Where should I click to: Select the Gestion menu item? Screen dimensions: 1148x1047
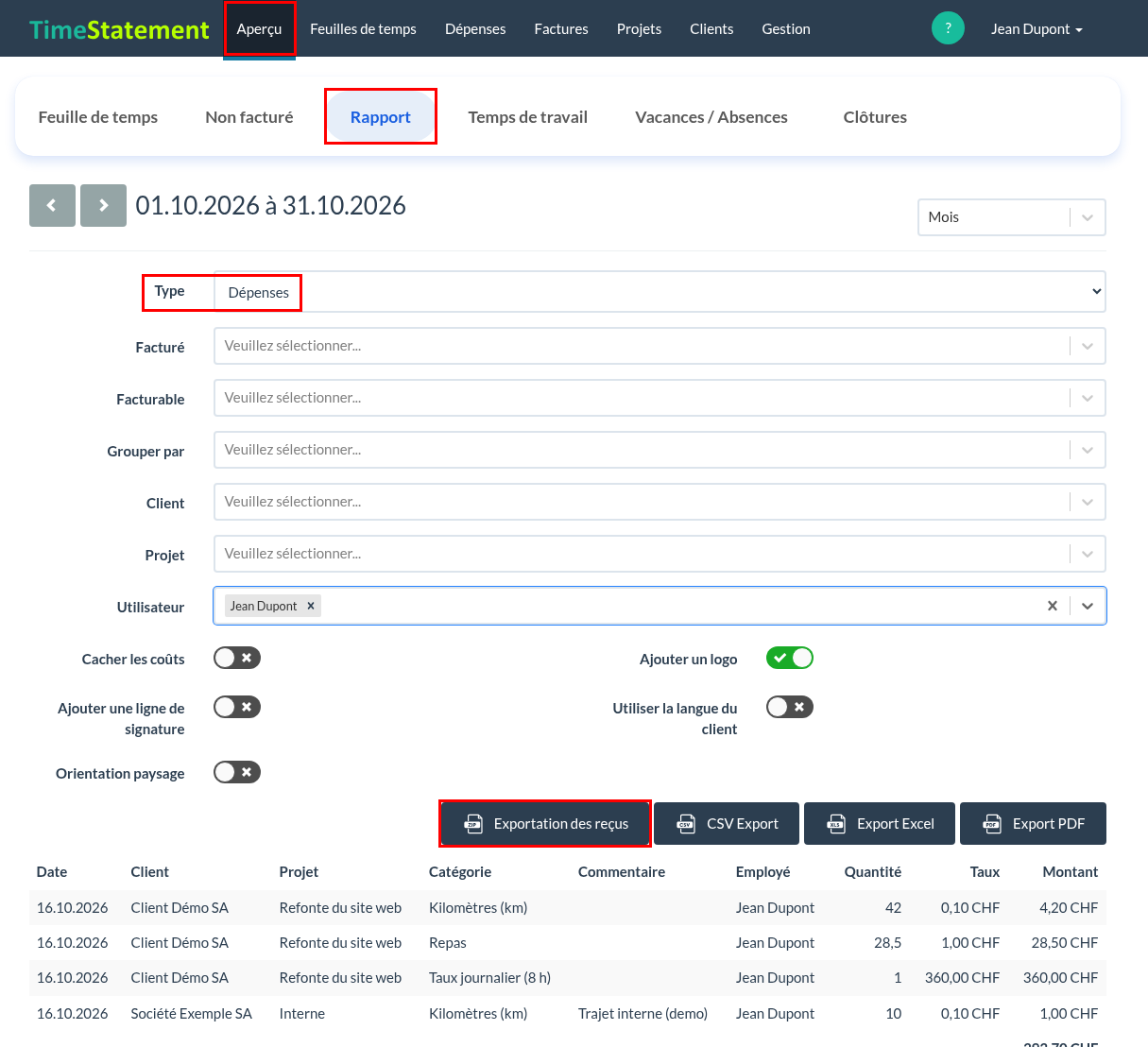[786, 29]
